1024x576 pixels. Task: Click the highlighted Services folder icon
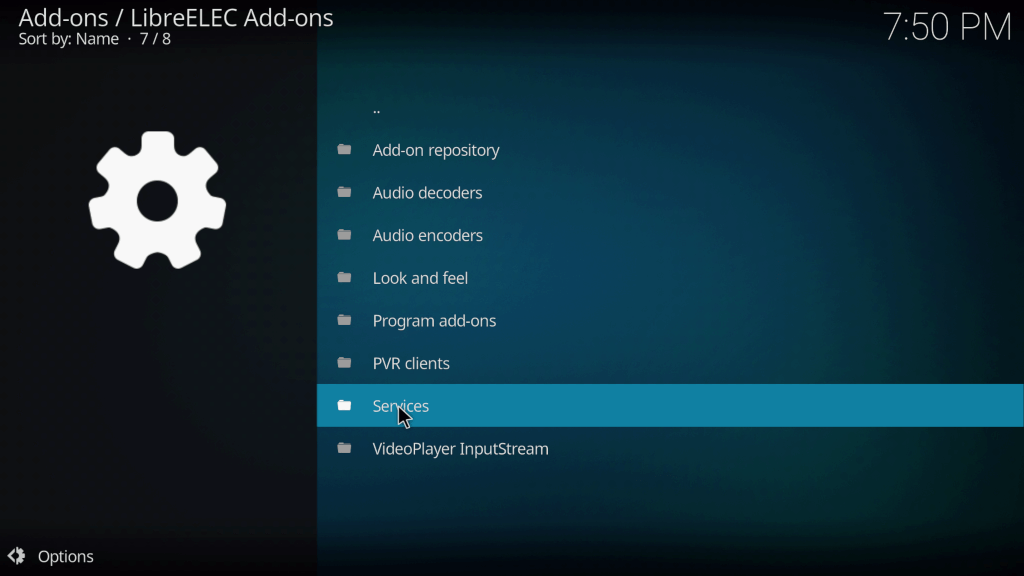tap(345, 406)
